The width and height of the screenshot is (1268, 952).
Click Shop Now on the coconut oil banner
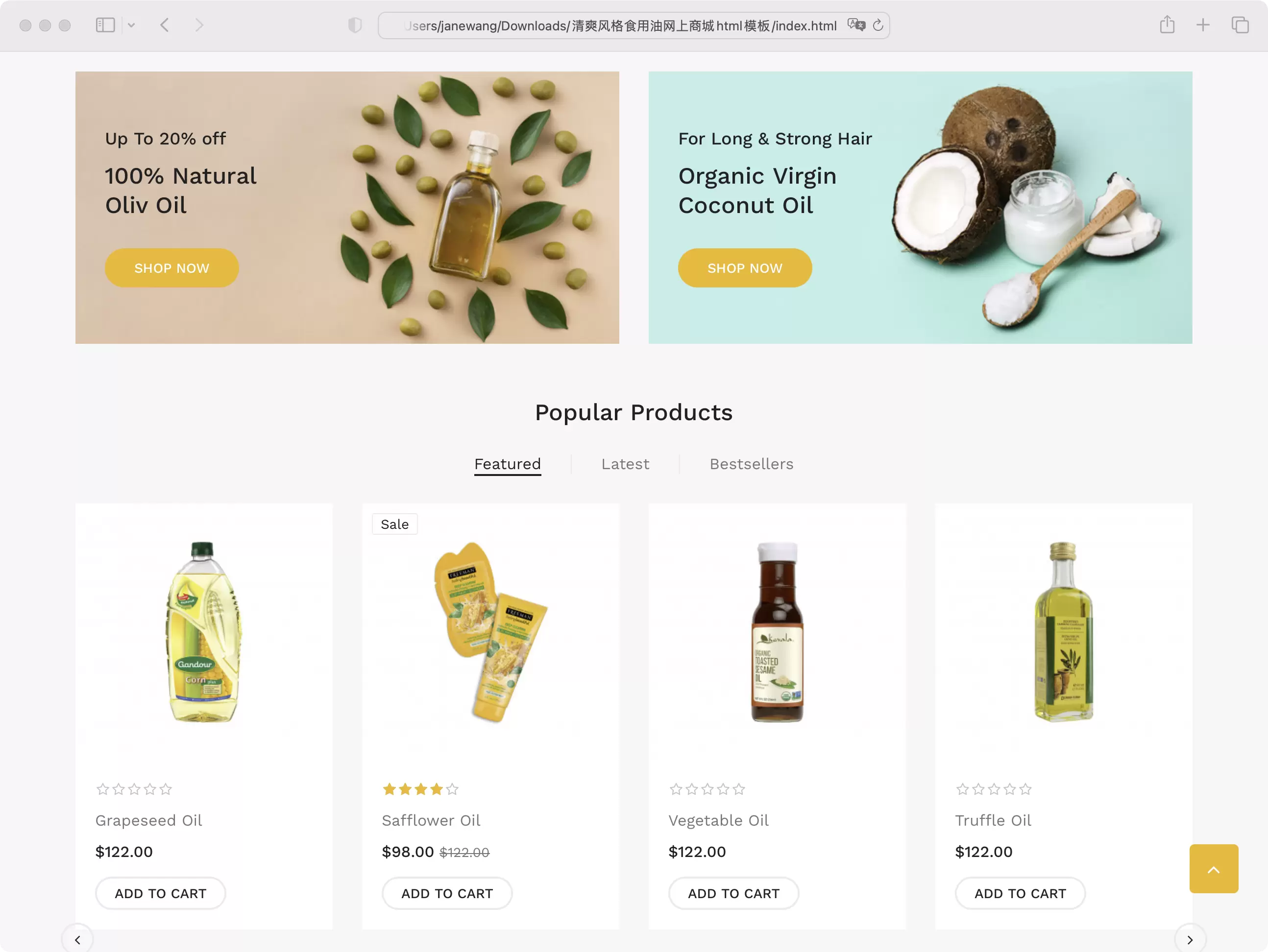745,268
